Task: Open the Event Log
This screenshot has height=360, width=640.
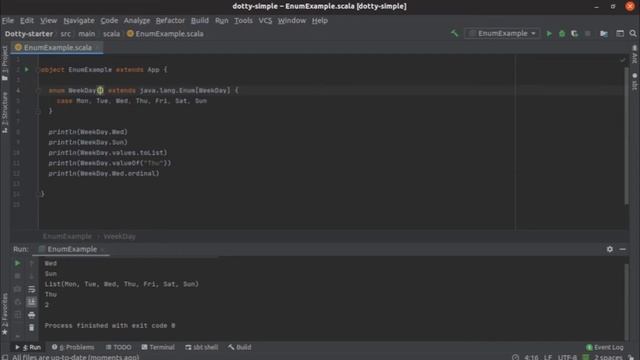Action: [604, 347]
